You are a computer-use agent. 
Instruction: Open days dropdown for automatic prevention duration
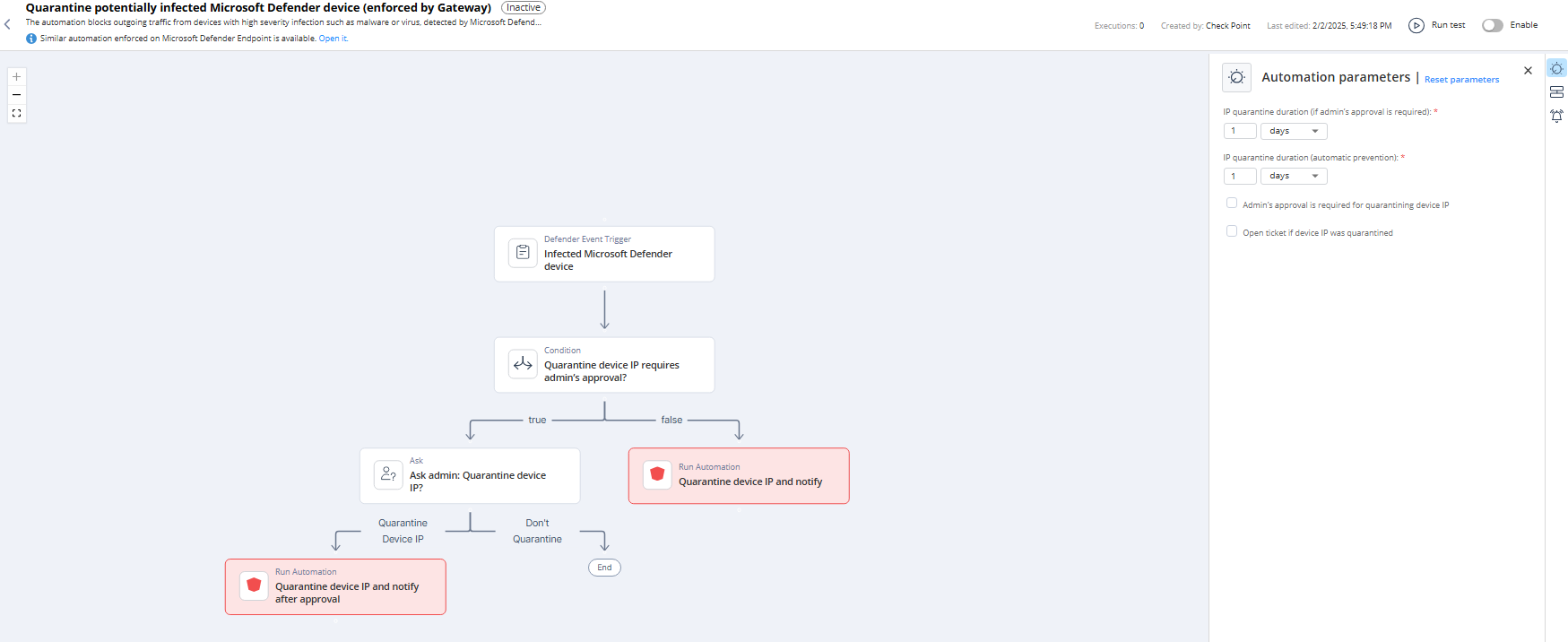point(1294,177)
